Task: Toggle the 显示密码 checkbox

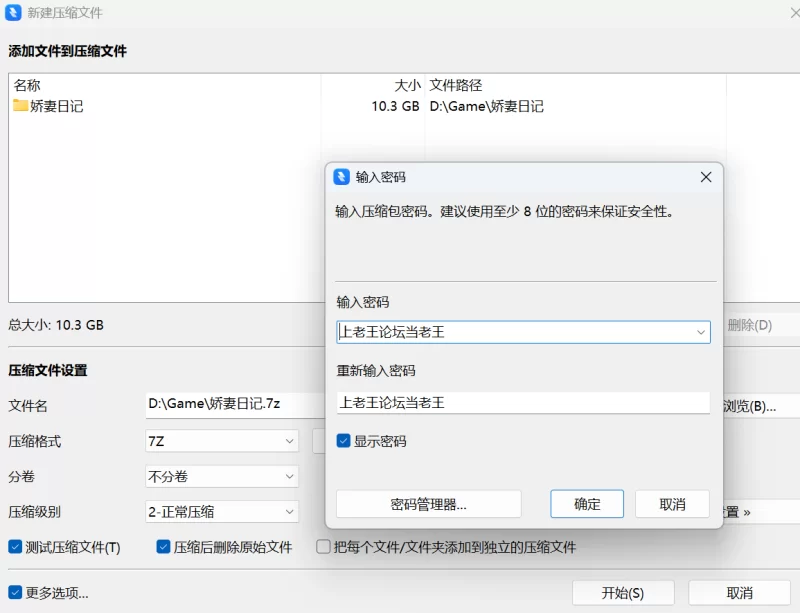Action: (x=343, y=440)
